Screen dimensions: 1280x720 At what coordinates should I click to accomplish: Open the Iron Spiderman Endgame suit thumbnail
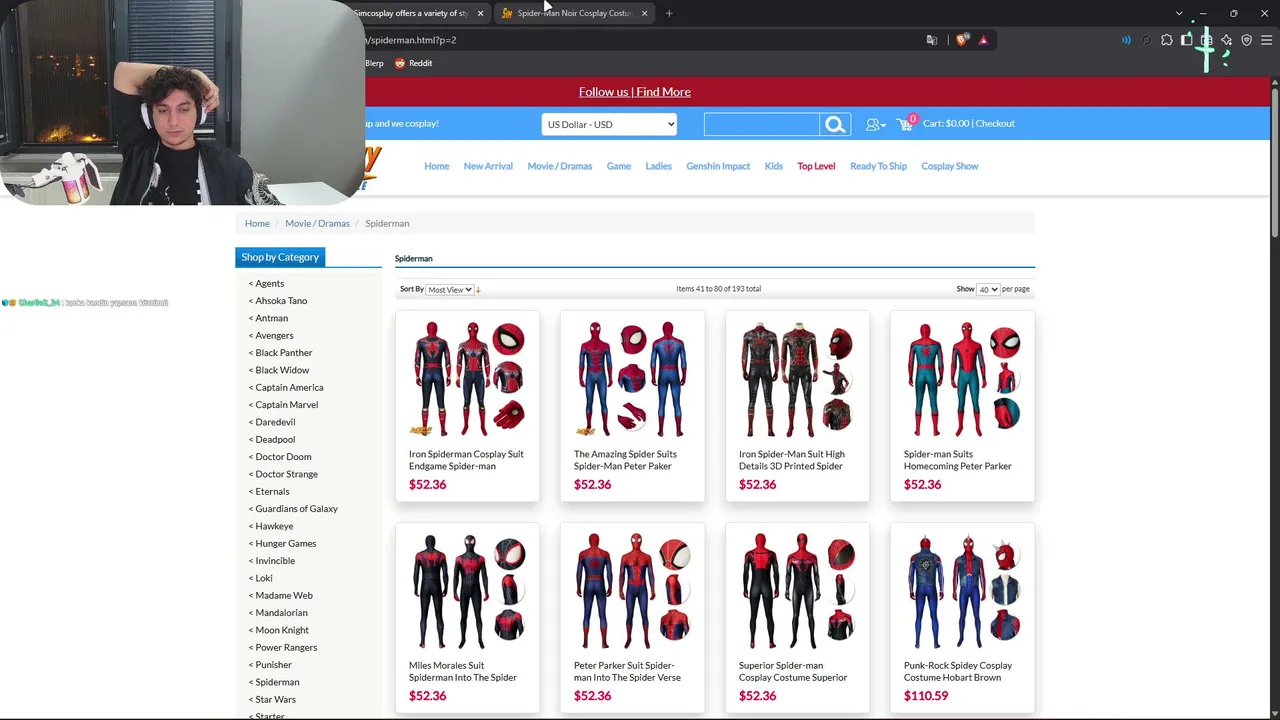click(x=467, y=379)
